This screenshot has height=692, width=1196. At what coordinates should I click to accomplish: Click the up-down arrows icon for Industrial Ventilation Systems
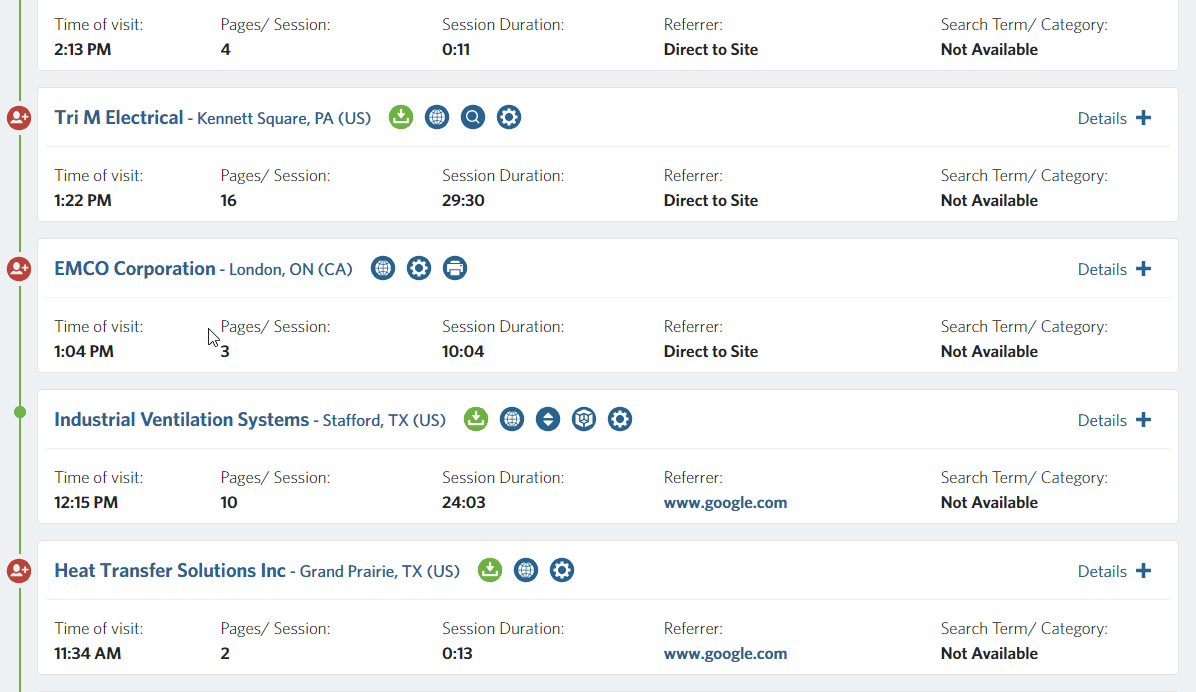coord(547,419)
